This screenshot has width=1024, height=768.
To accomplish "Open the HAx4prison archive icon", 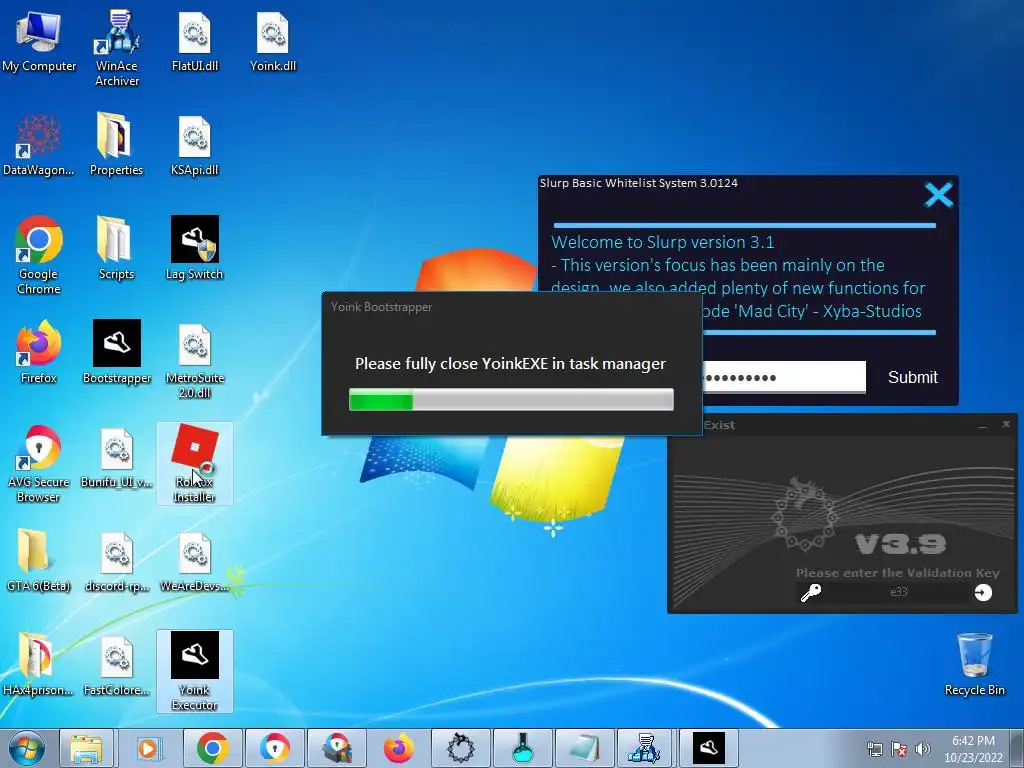I will tap(38, 664).
